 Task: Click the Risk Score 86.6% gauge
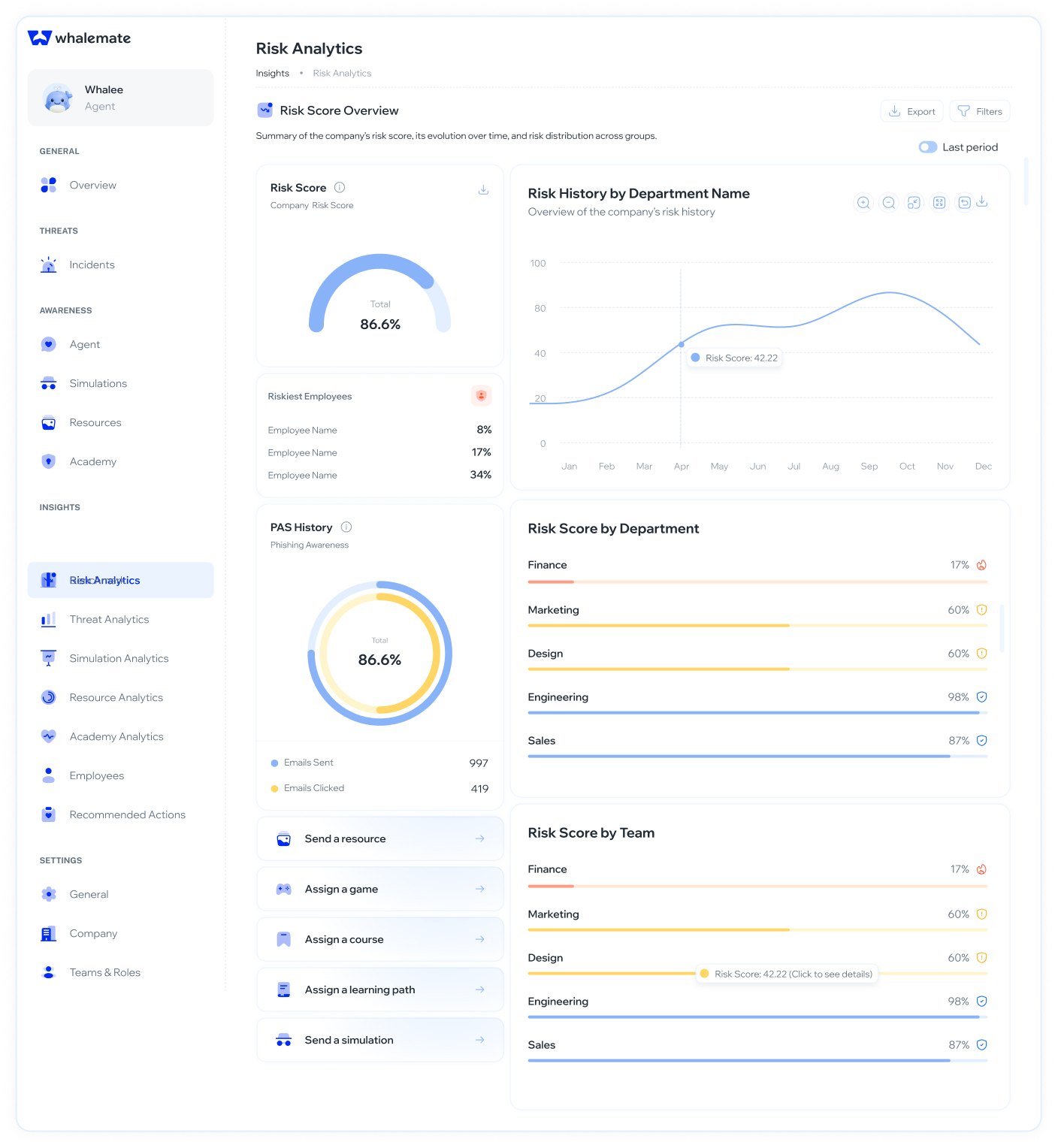(x=380, y=295)
